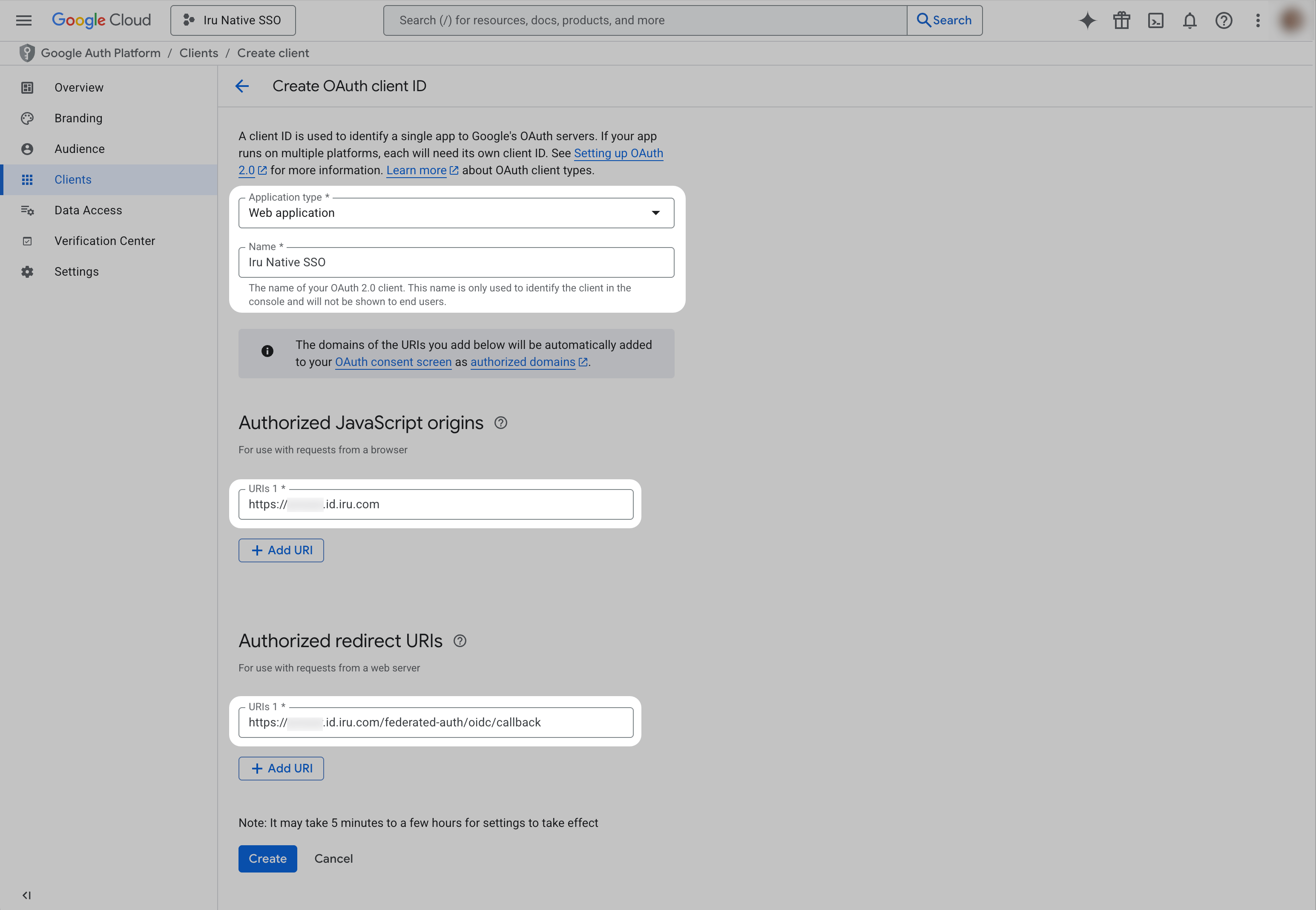This screenshot has height=910, width=1316.
Task: Open Branding in the sidebar
Action: click(x=109, y=118)
